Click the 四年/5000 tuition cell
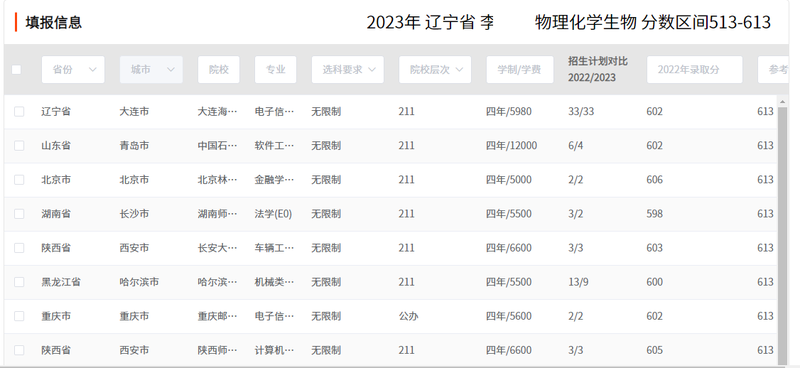 pyautogui.click(x=509, y=180)
